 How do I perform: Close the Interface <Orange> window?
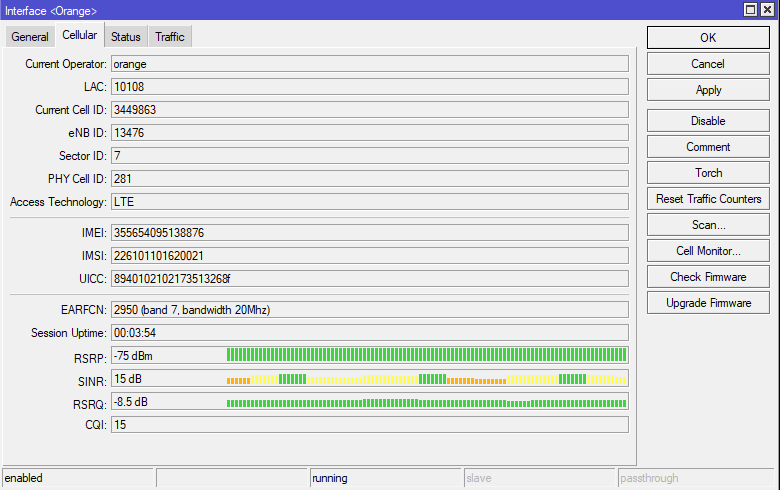pos(767,9)
